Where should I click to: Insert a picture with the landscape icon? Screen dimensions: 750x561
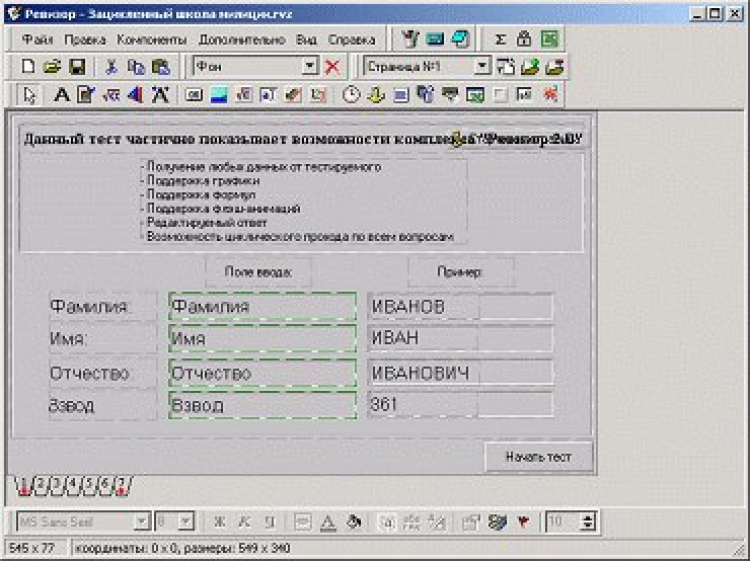click(x=219, y=95)
